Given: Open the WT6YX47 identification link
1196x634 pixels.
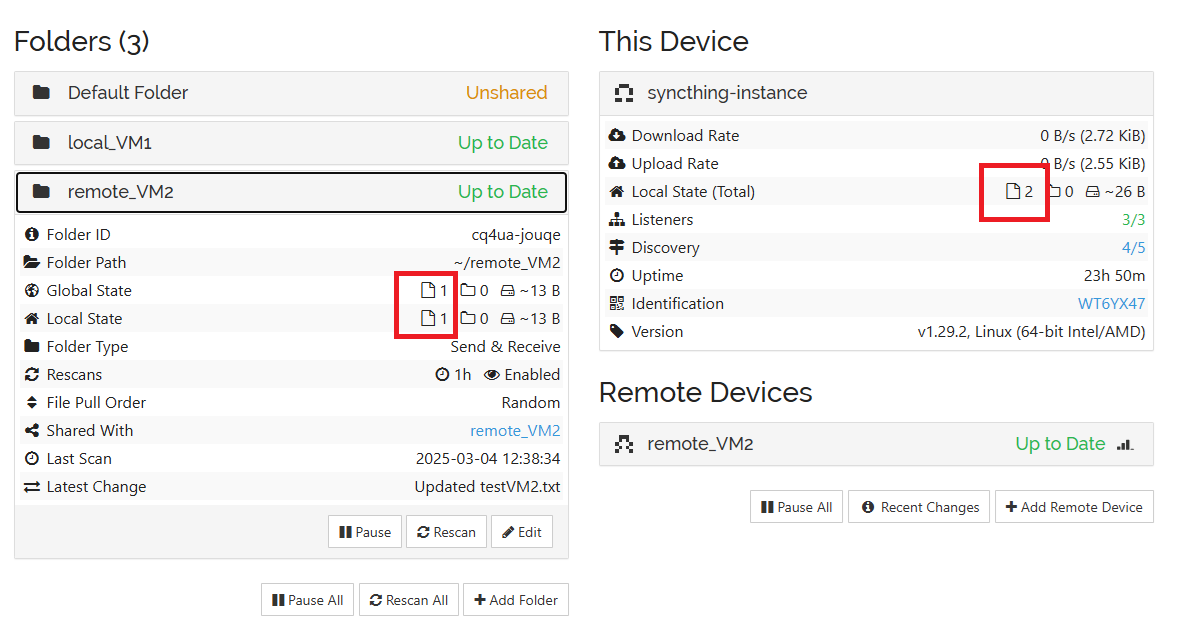Looking at the screenshot, I should point(1111,304).
